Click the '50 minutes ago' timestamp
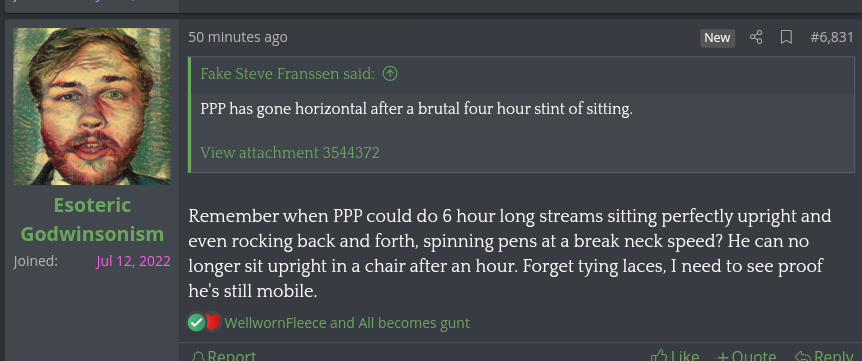Screen dimensions: 862x361 tap(237, 37)
